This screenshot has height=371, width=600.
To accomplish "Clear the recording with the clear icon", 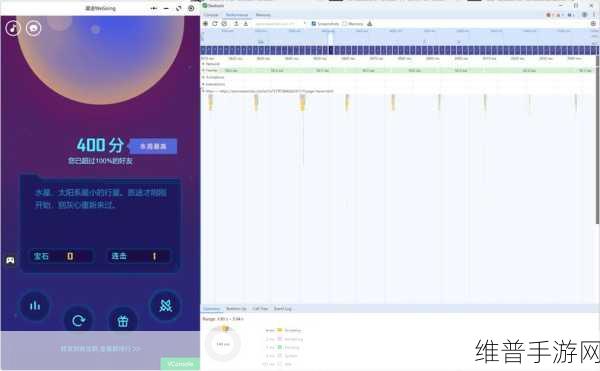I will pyautogui.click(x=224, y=24).
